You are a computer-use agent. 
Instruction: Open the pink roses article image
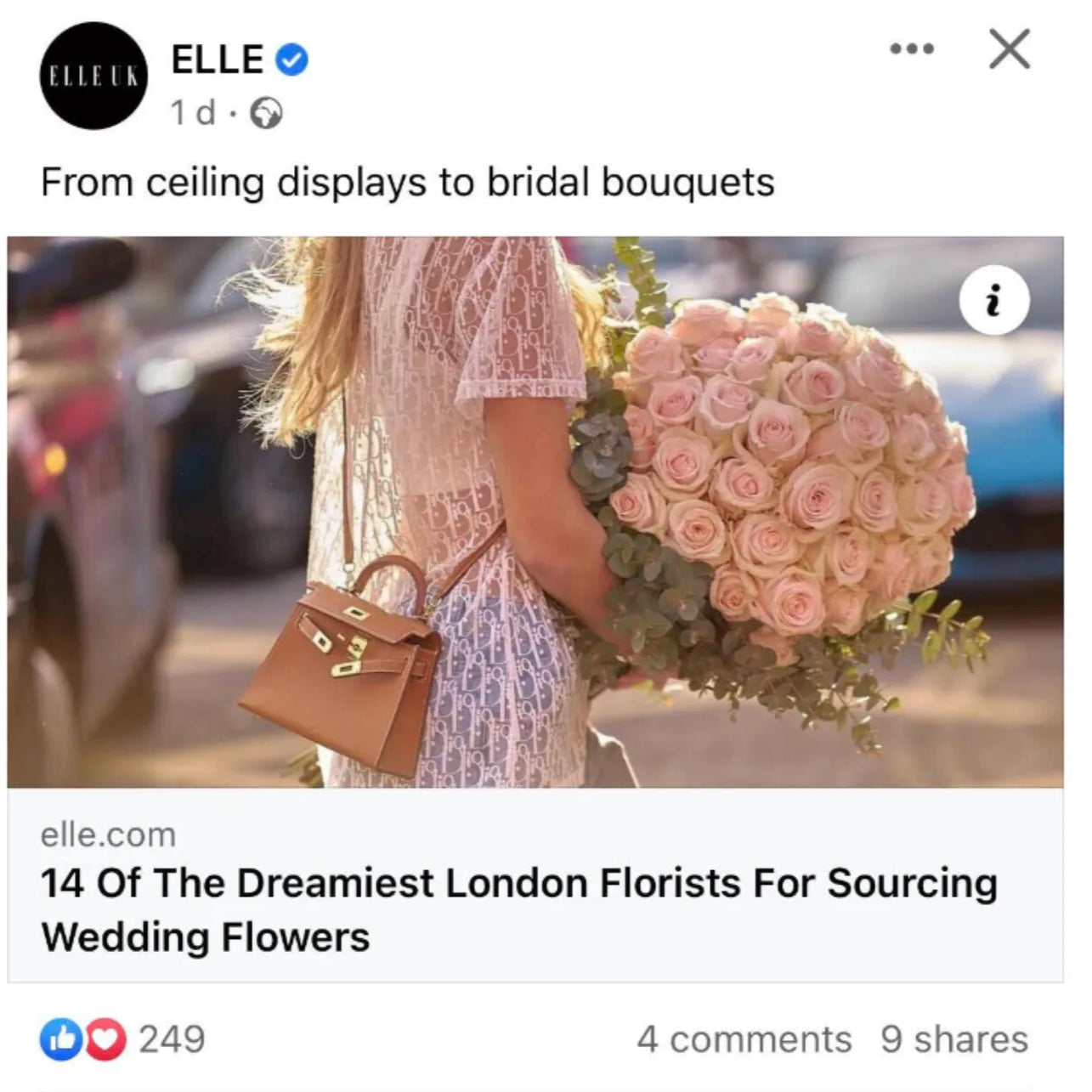point(535,512)
